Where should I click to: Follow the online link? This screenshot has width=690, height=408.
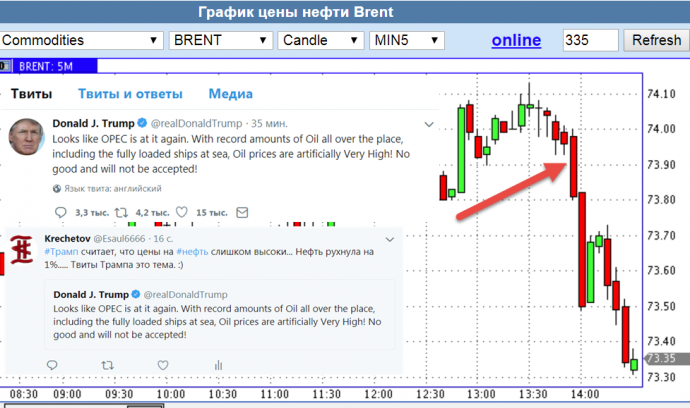(516, 41)
